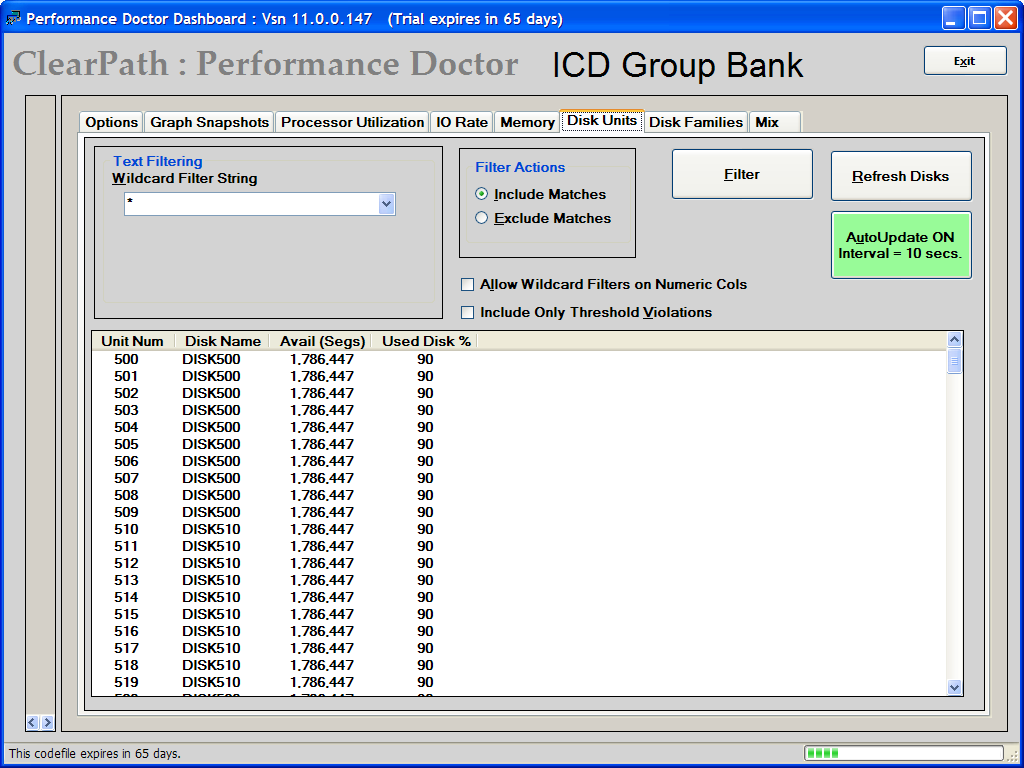
Task: Click the Filter button
Action: tap(743, 174)
